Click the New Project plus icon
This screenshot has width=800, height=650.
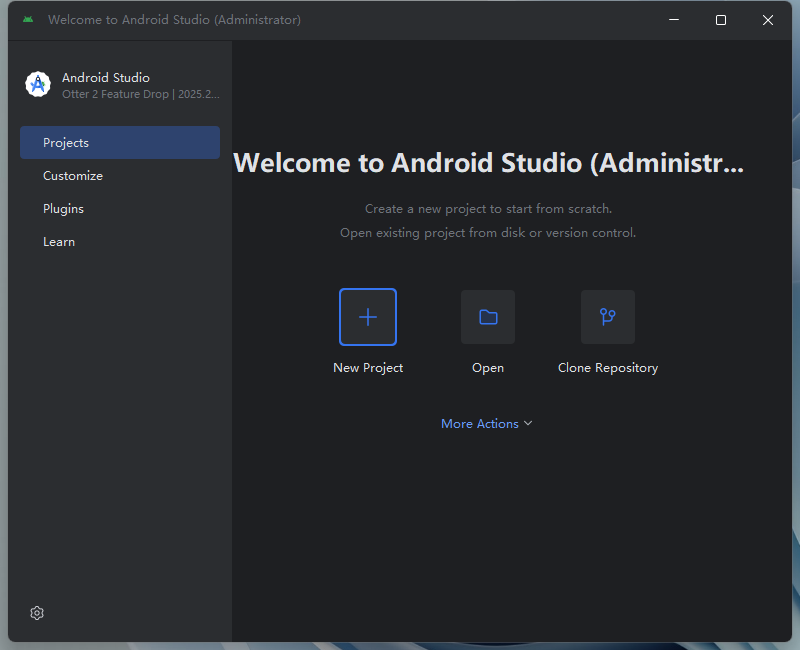pyautogui.click(x=368, y=317)
